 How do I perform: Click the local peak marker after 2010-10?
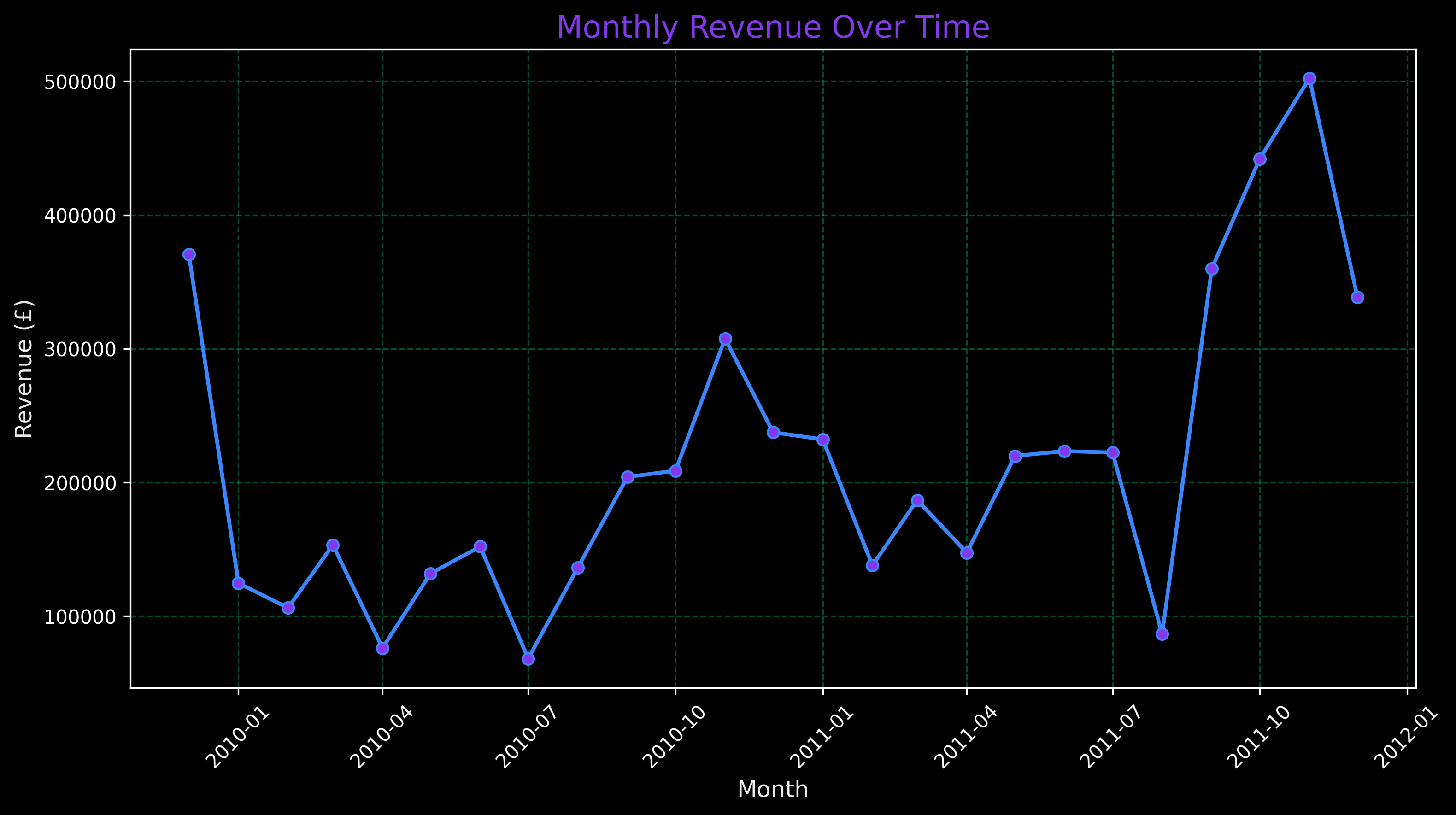[x=725, y=339]
